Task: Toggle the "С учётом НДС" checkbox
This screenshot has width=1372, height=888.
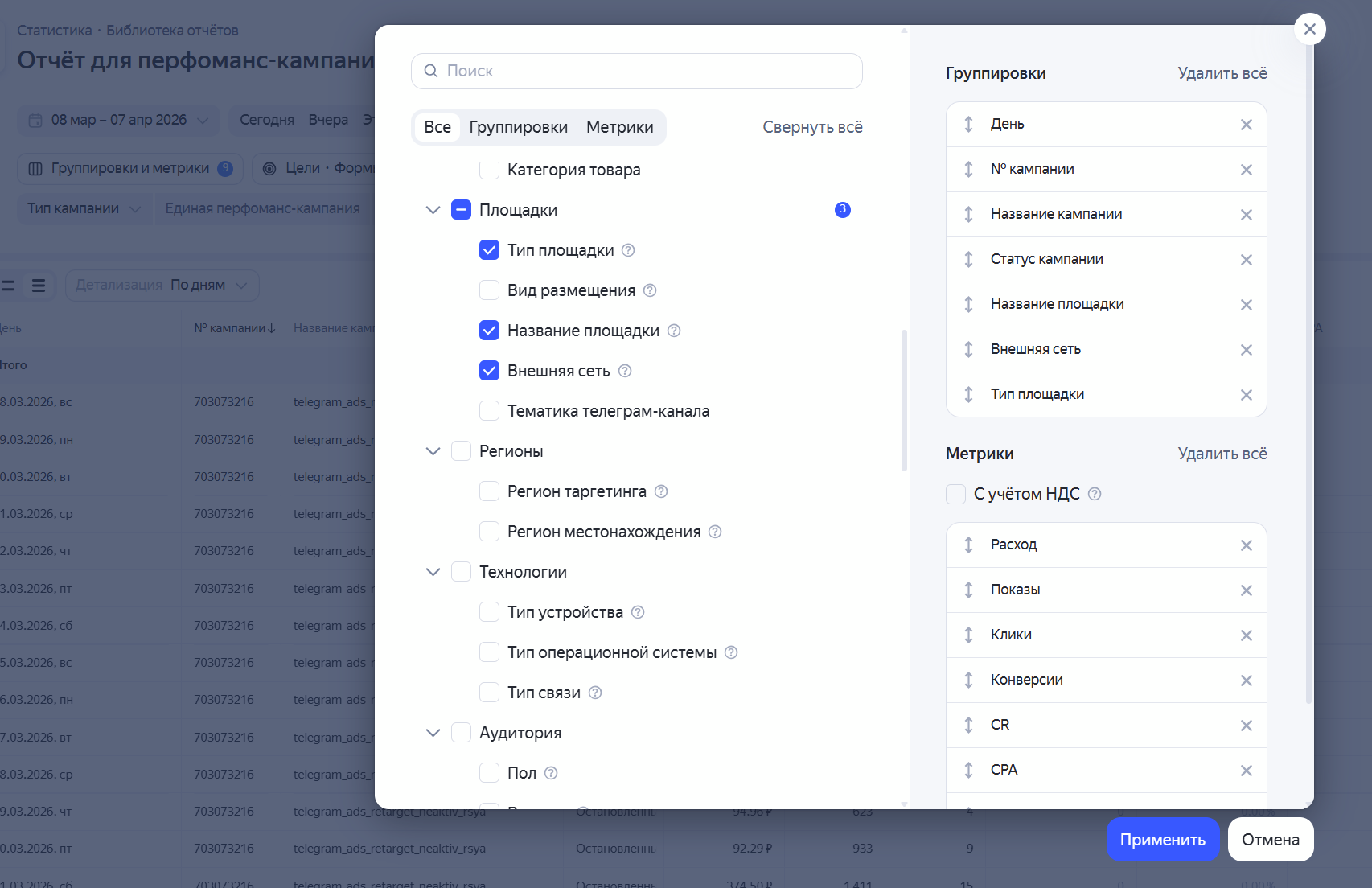Action: (x=955, y=494)
